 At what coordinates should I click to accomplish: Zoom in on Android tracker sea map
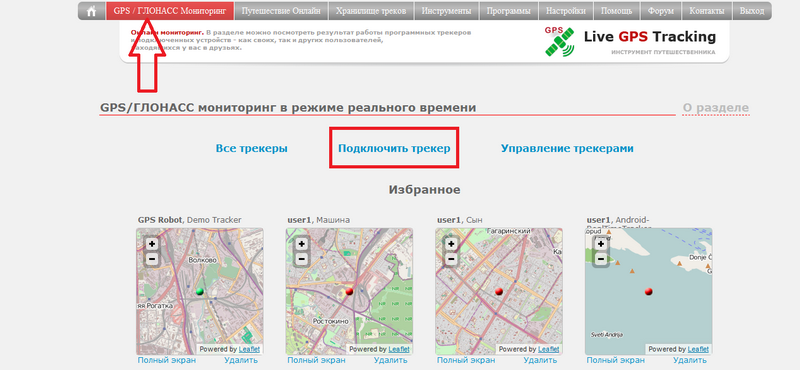(601, 244)
